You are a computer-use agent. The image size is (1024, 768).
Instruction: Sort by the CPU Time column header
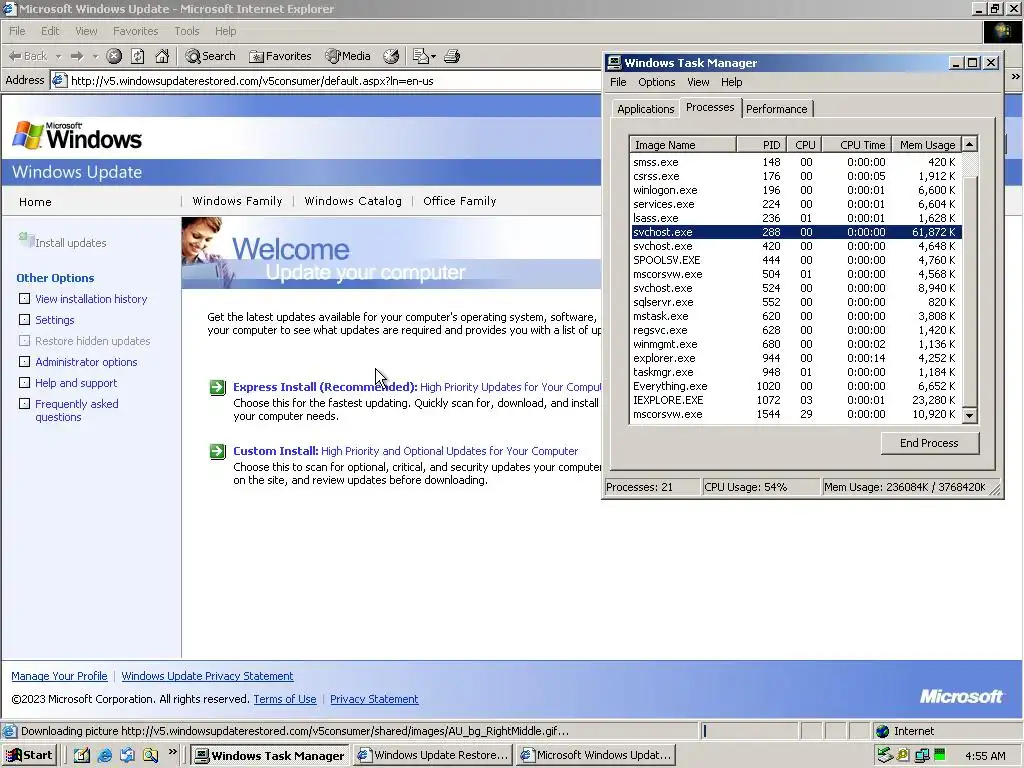click(856, 145)
